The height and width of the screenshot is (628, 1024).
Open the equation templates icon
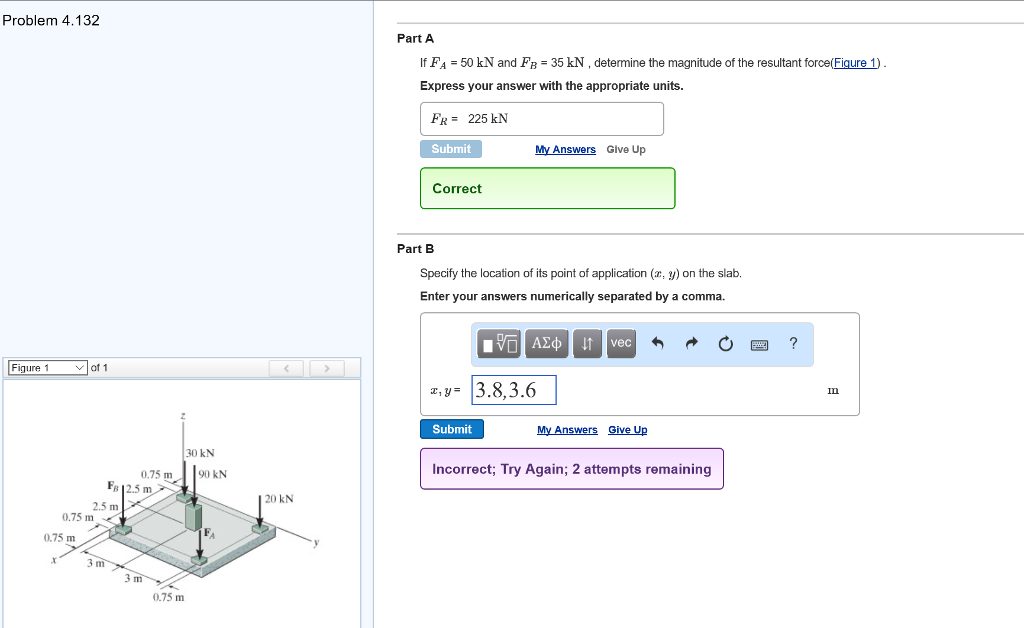click(497, 343)
